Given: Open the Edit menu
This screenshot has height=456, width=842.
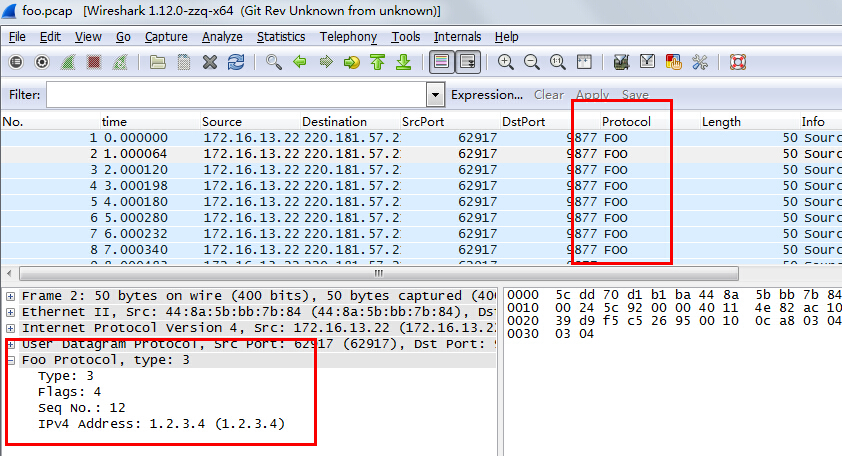Looking at the screenshot, I should click(50, 37).
